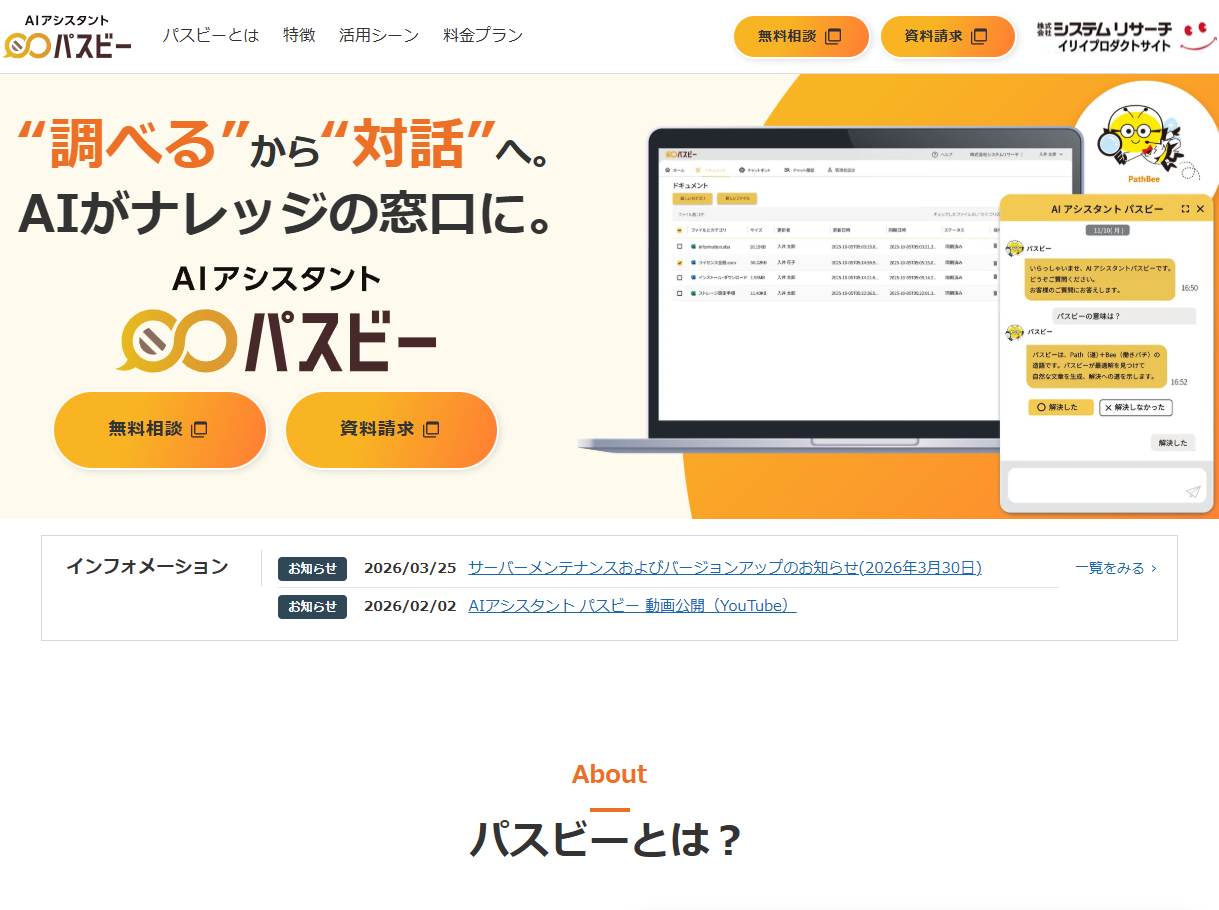Image resolution: width=1219 pixels, height=910 pixels.
Task: Click the date 2026/02/02
Action: [410, 605]
